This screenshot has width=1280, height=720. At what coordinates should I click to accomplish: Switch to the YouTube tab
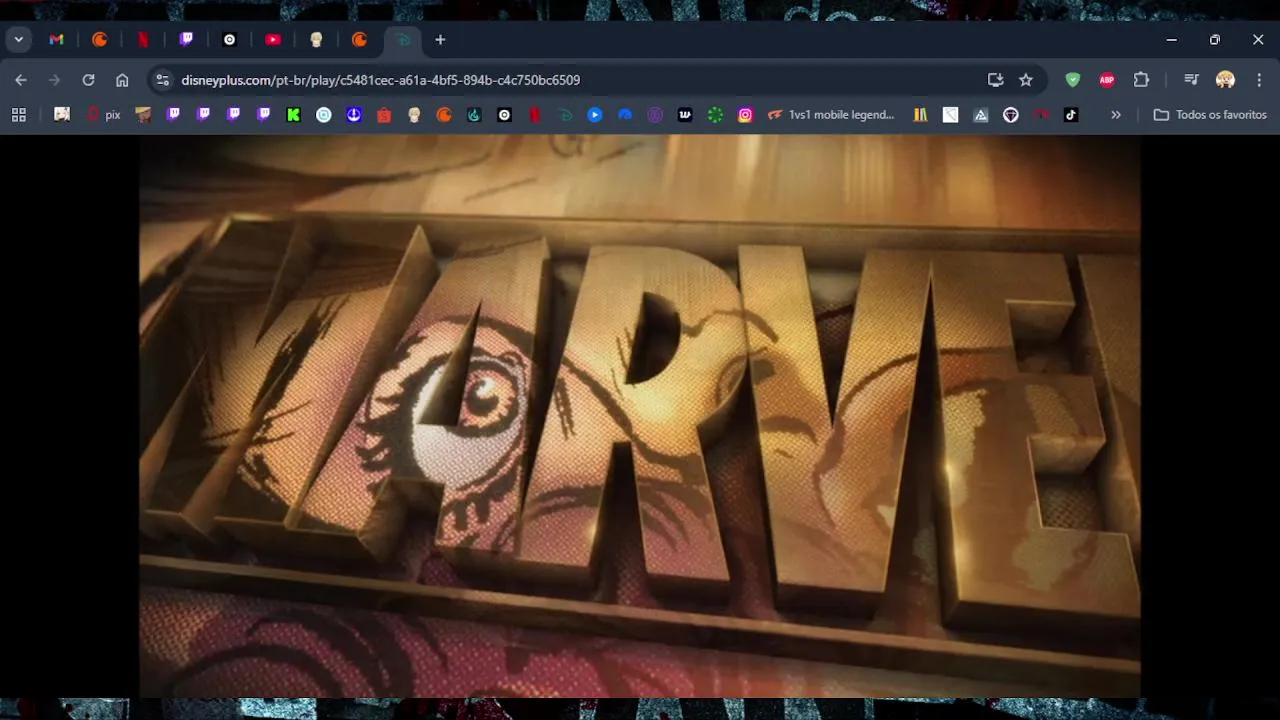pos(273,40)
